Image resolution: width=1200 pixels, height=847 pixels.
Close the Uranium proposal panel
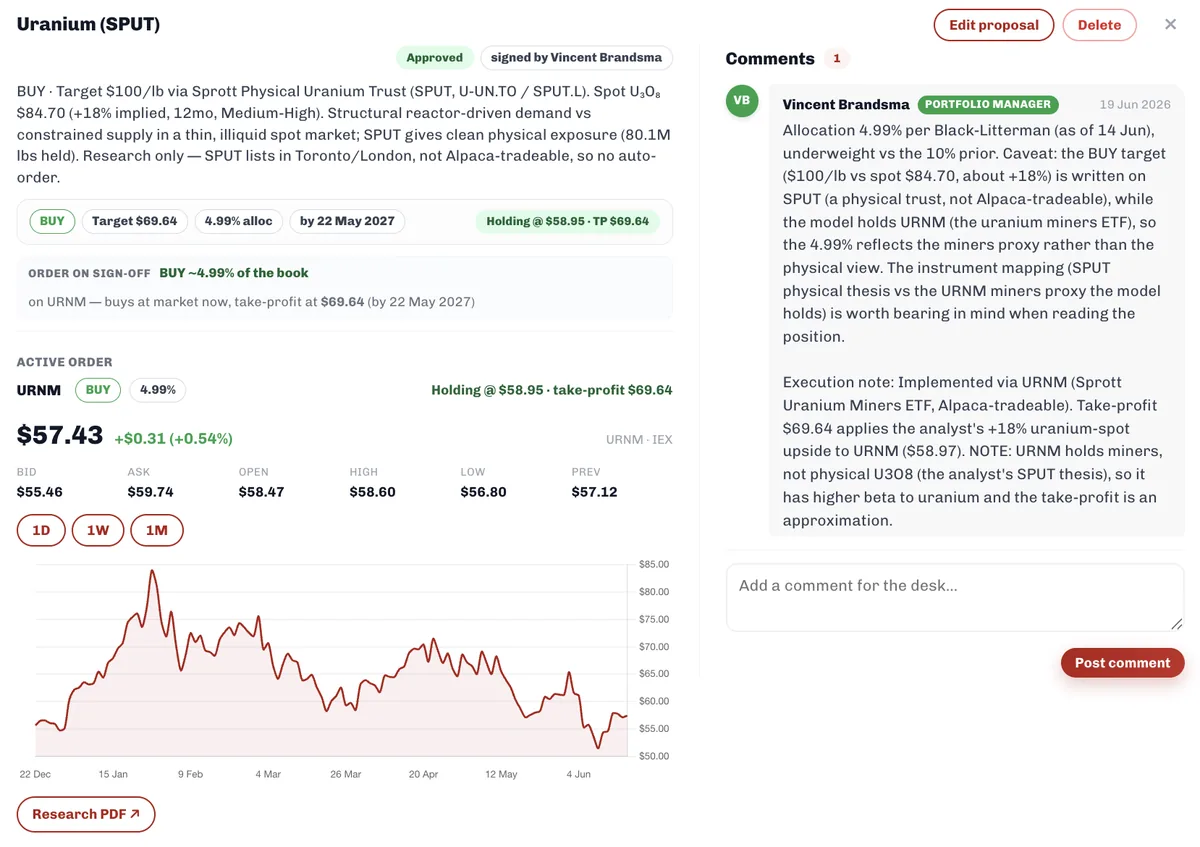click(1170, 24)
